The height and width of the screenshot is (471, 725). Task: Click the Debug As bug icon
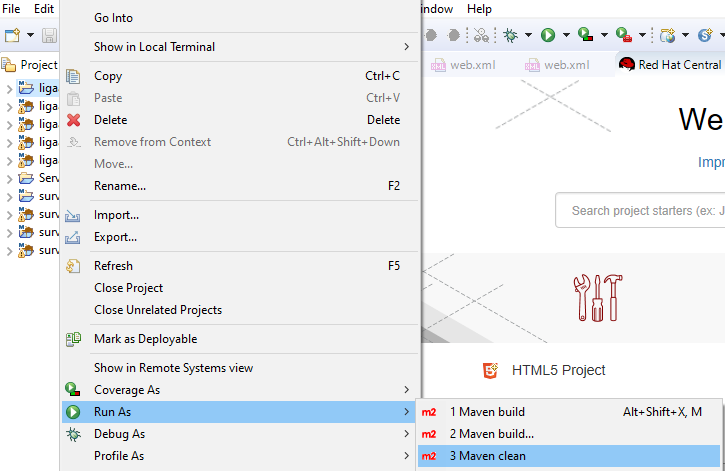(73, 434)
